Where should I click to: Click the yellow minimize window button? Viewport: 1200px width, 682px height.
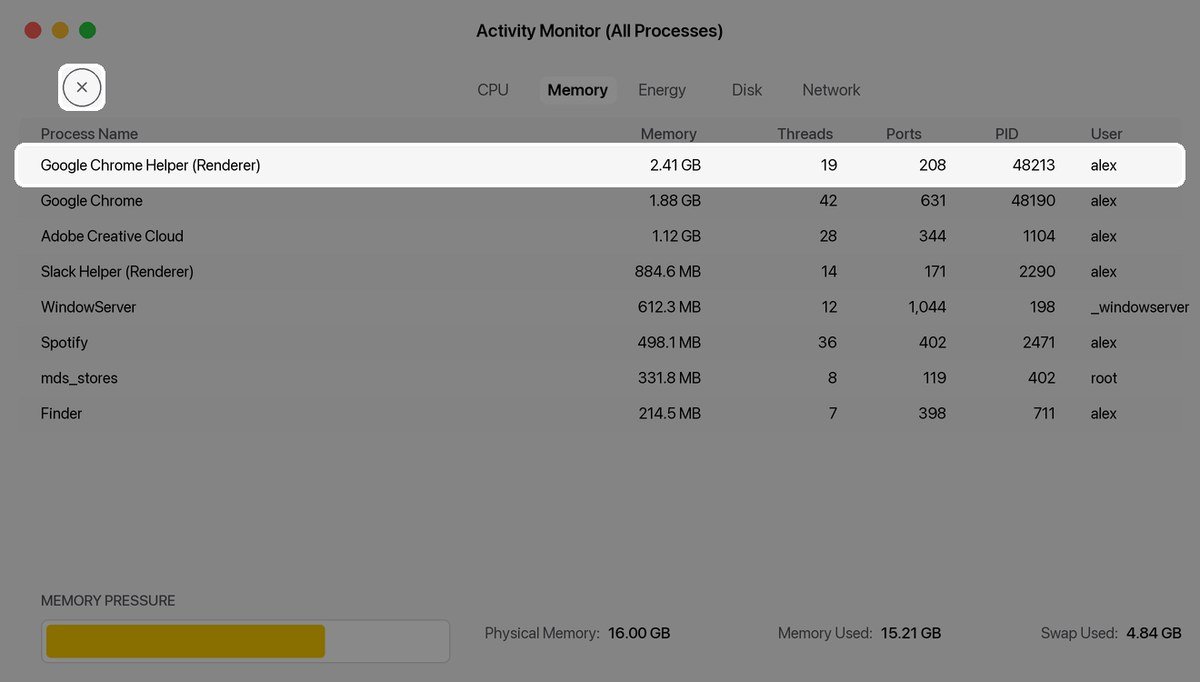60,30
